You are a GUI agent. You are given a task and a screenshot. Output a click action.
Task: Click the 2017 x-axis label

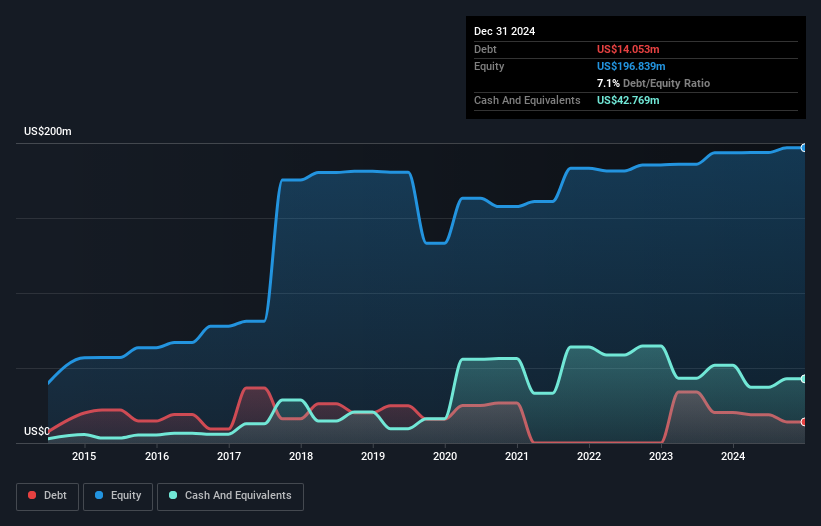point(229,456)
